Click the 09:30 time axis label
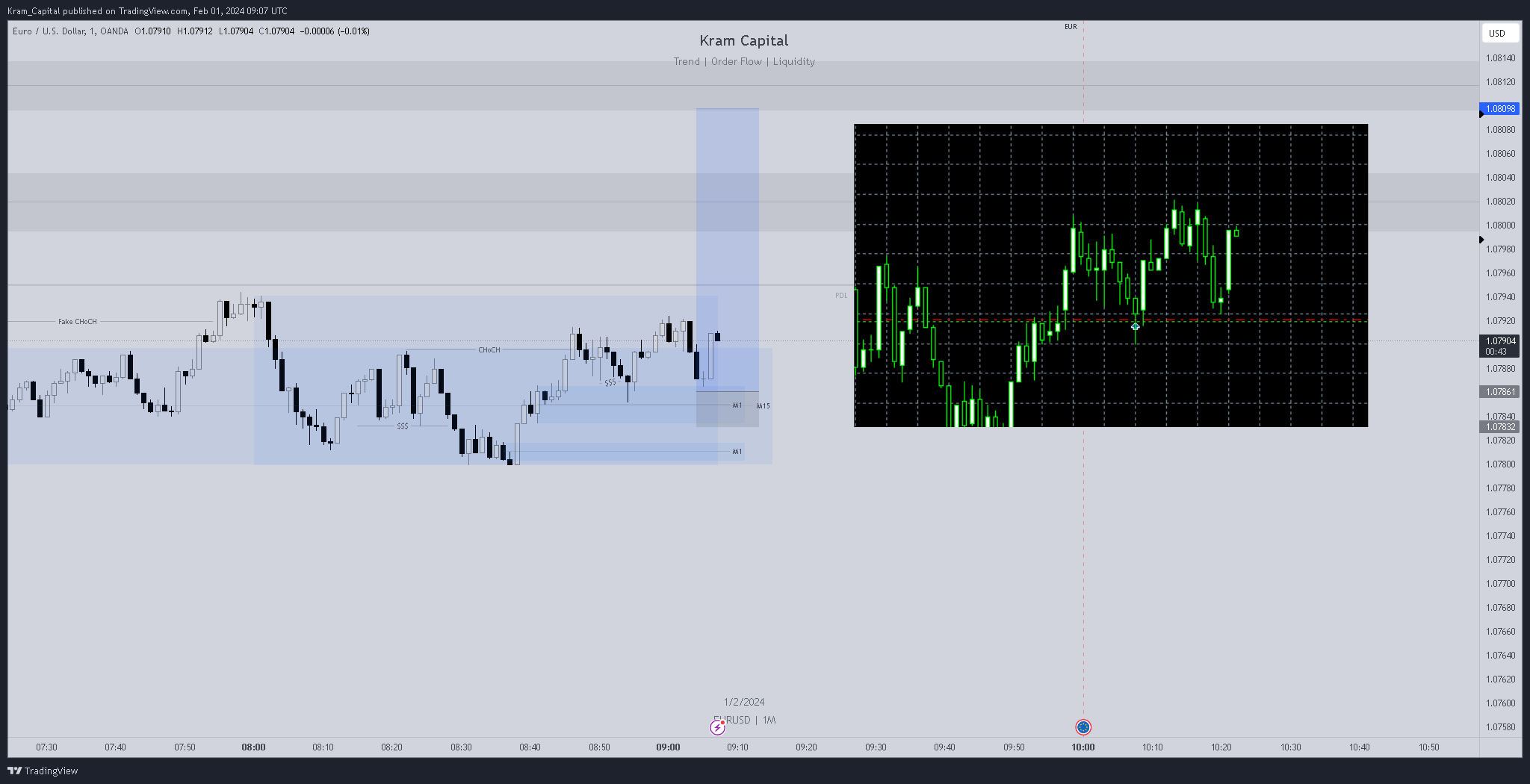The image size is (1530, 784). click(876, 747)
